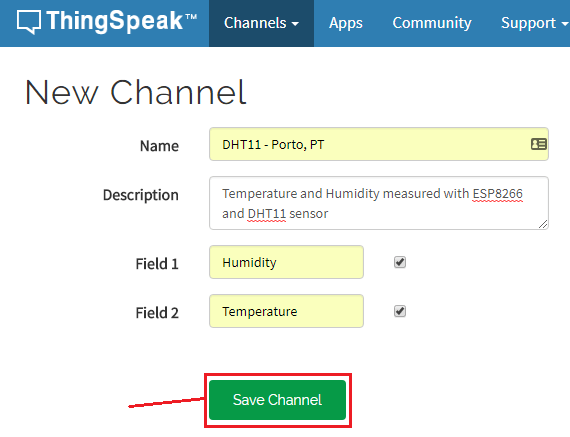This screenshot has height=437, width=570.
Task: Click the Field 1 label
Action: 157,264
